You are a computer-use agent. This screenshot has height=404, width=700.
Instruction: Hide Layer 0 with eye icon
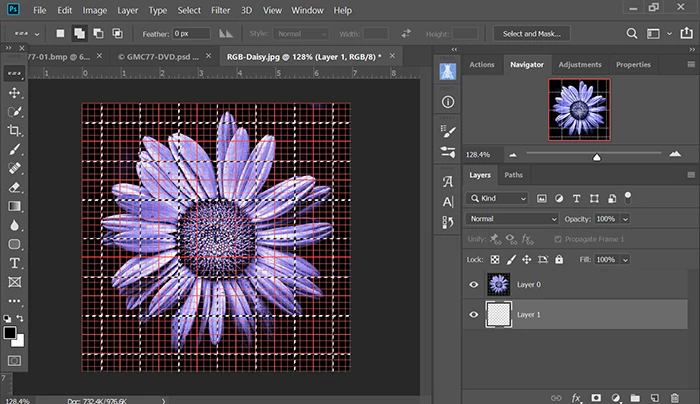pos(474,285)
